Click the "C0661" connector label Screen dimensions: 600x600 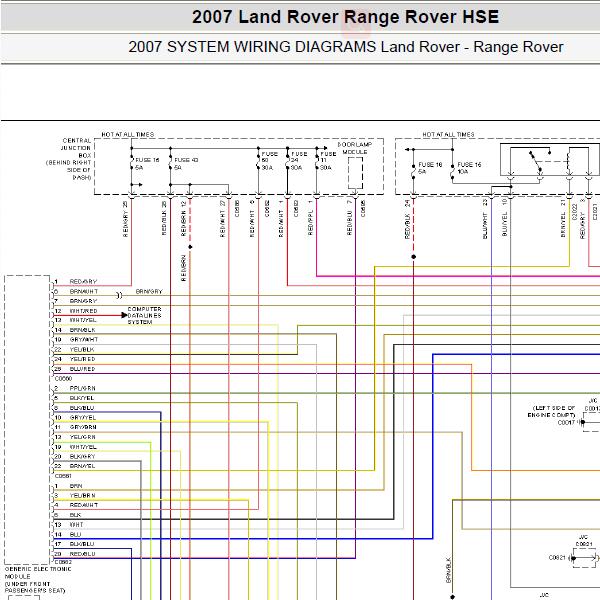tap(63, 476)
